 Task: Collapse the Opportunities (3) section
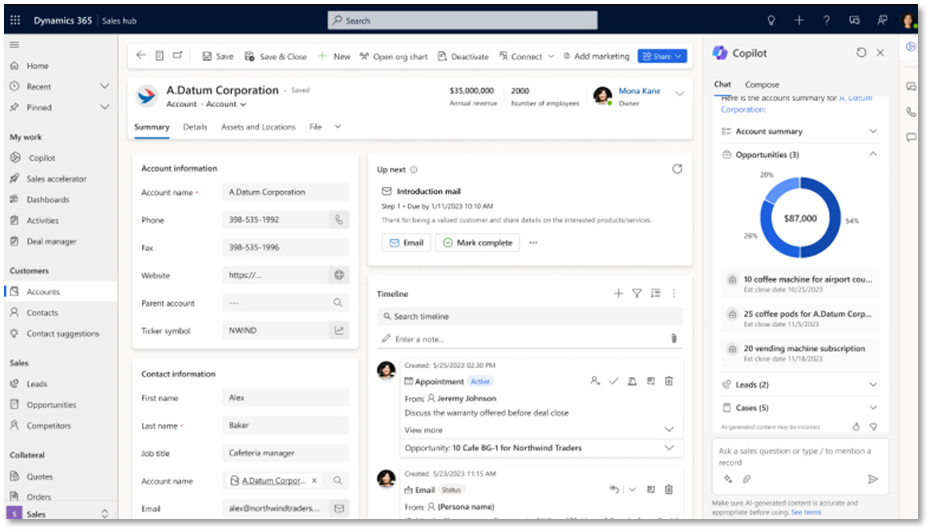[873, 155]
